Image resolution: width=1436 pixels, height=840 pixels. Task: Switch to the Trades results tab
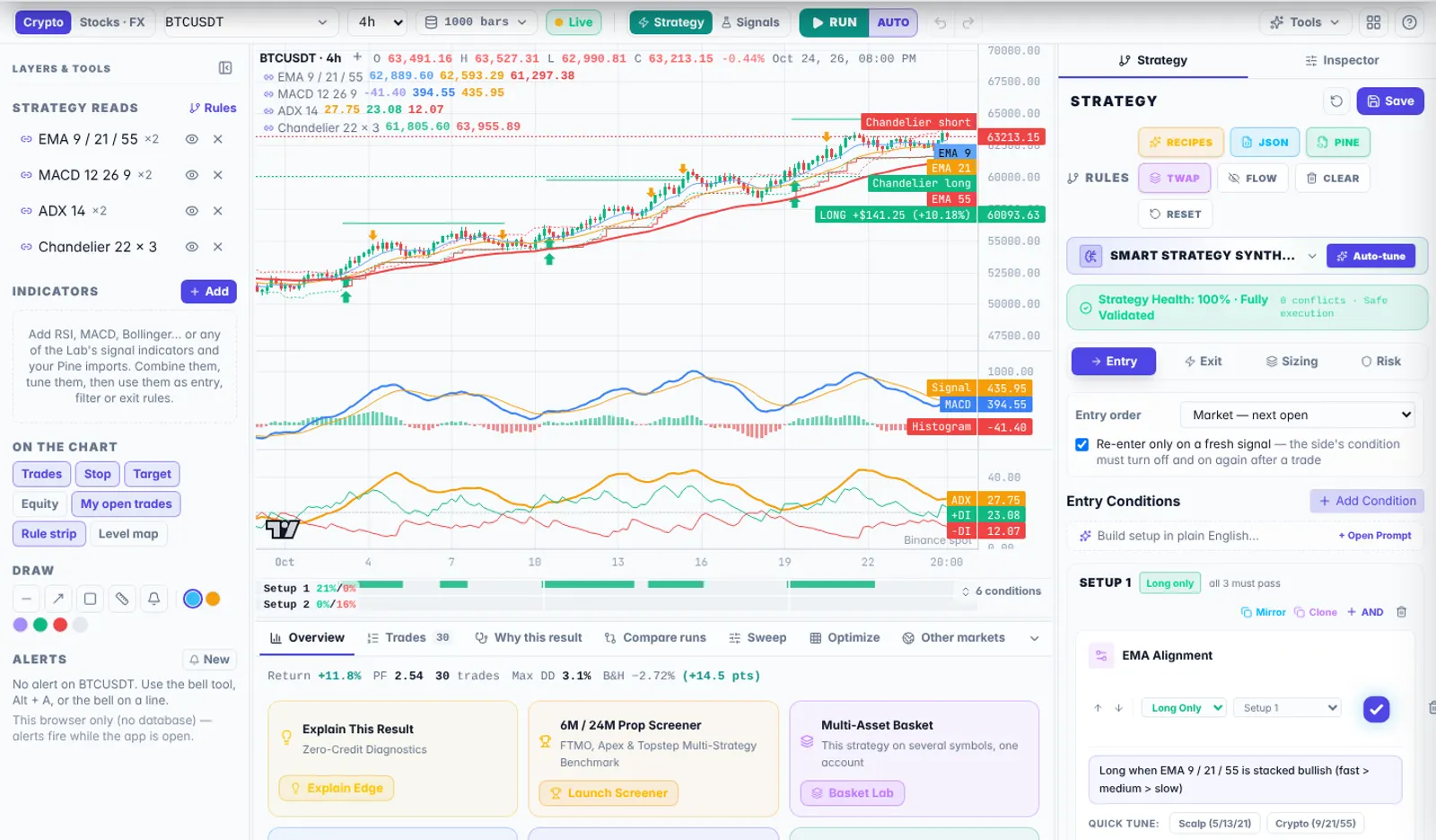point(408,638)
